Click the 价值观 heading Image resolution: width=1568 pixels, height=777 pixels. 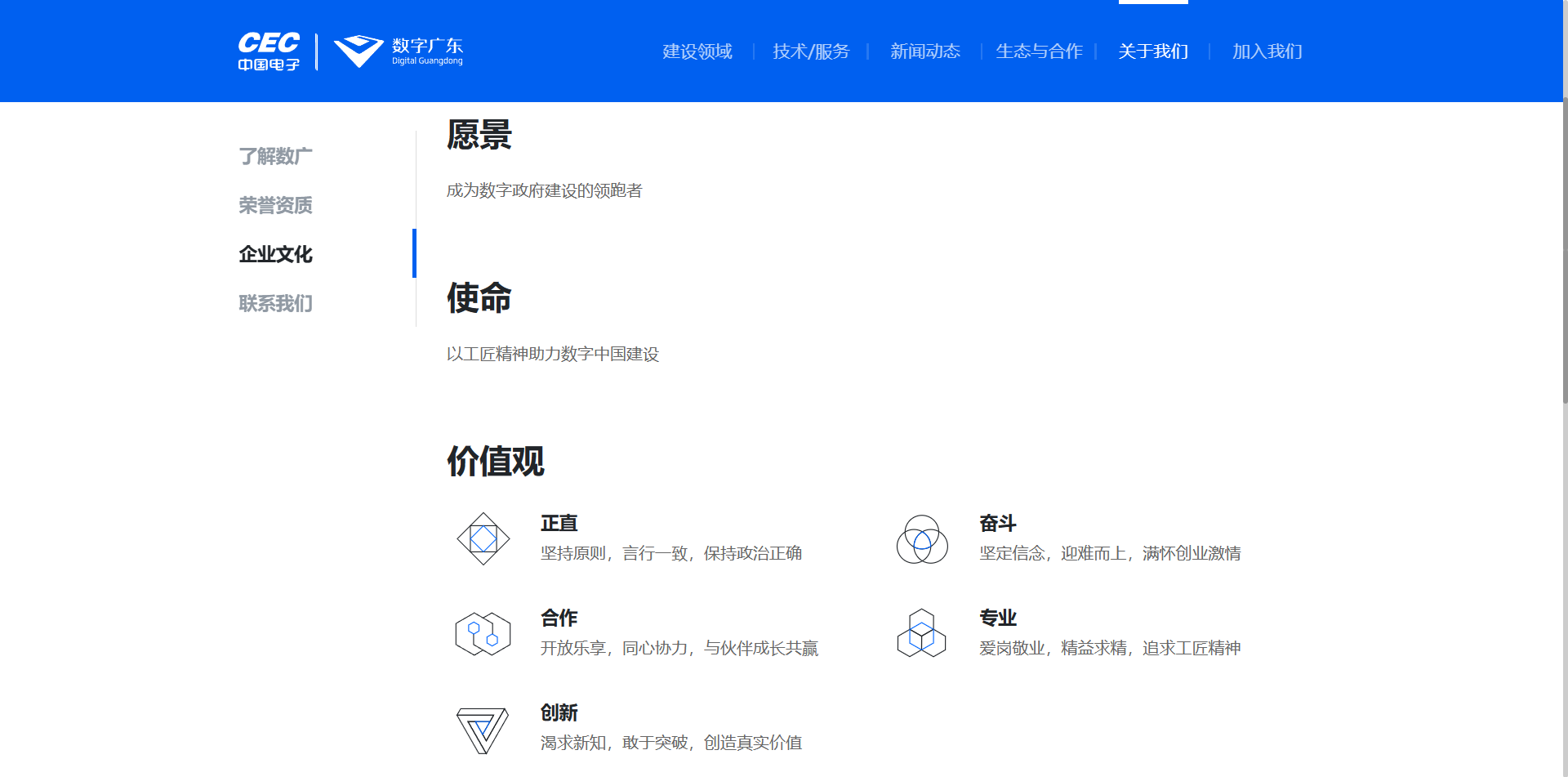496,462
